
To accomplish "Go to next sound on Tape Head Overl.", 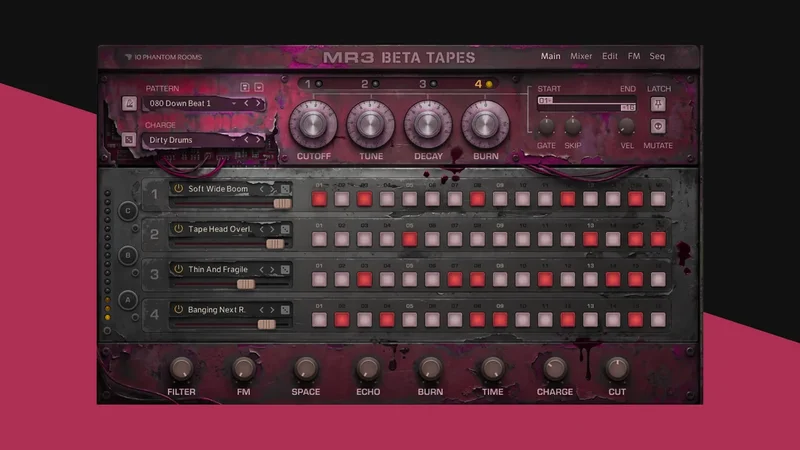I will click(272, 230).
